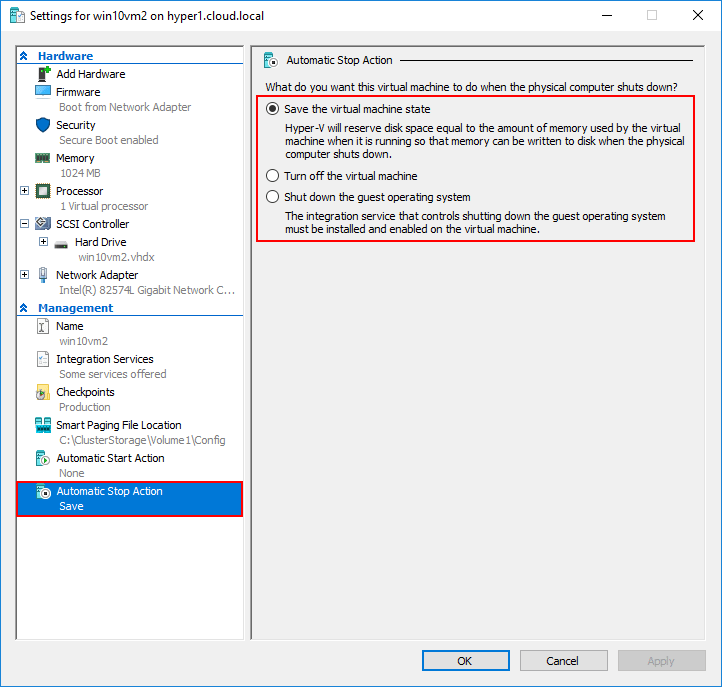Choose Shut down the guest operating system

(x=273, y=197)
